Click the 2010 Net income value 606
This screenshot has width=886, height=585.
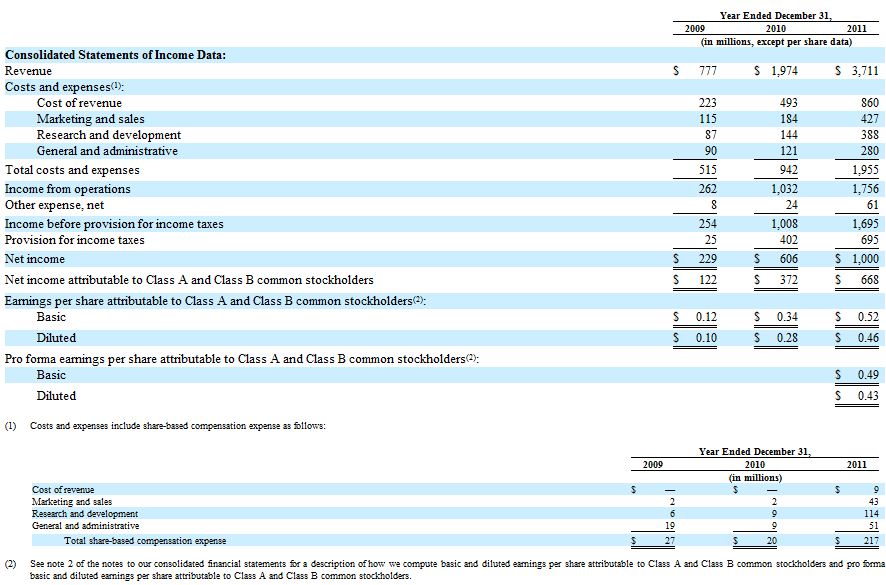point(788,259)
